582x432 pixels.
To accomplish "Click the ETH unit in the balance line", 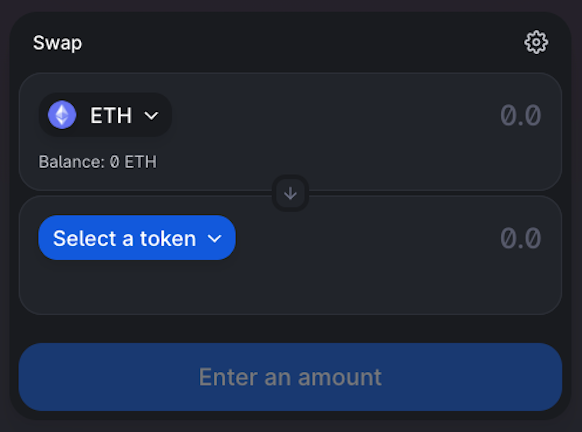I will click(x=140, y=162).
